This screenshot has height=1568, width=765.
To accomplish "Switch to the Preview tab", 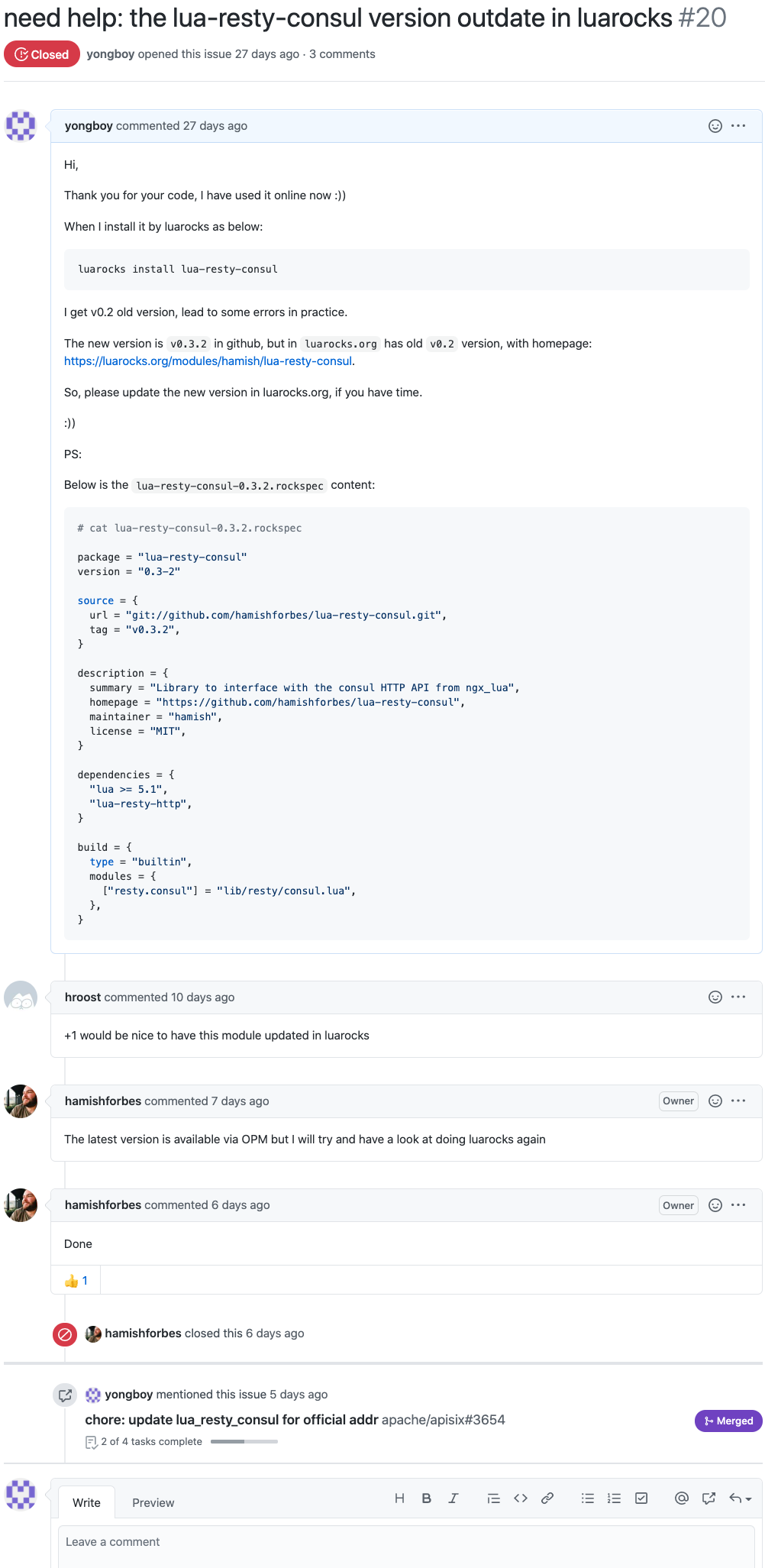I will coord(153,1502).
